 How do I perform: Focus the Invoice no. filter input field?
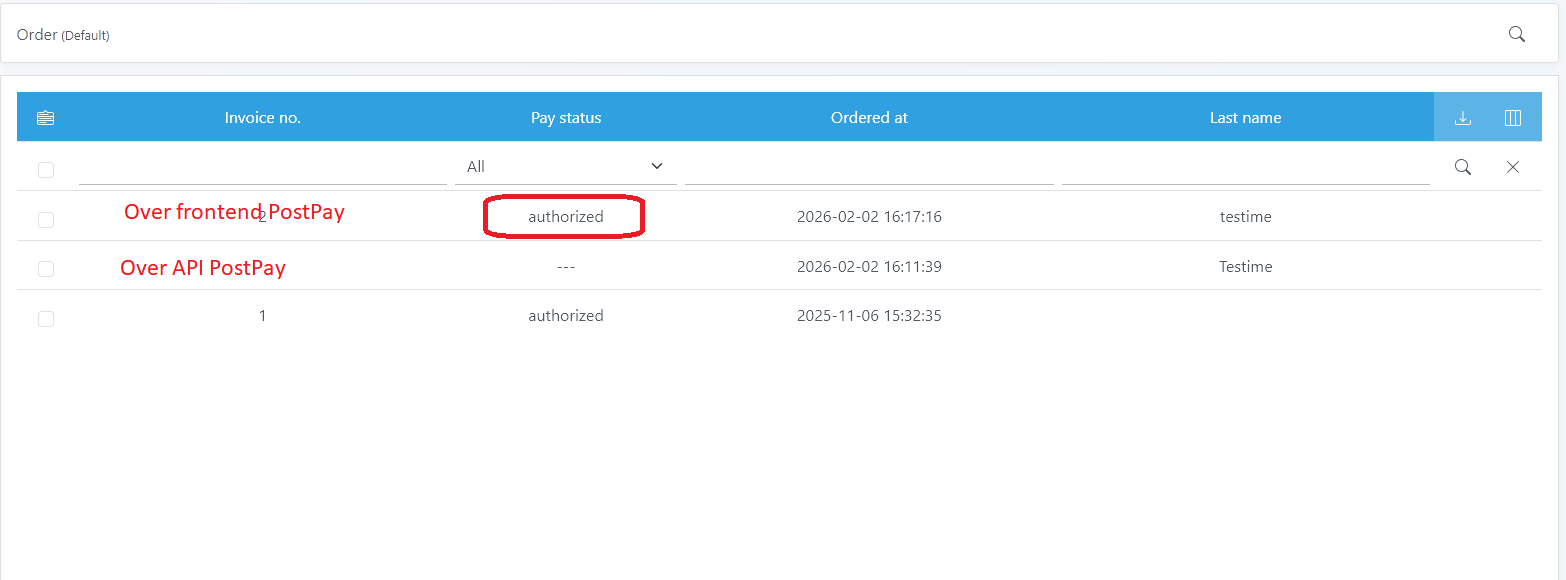coord(262,168)
